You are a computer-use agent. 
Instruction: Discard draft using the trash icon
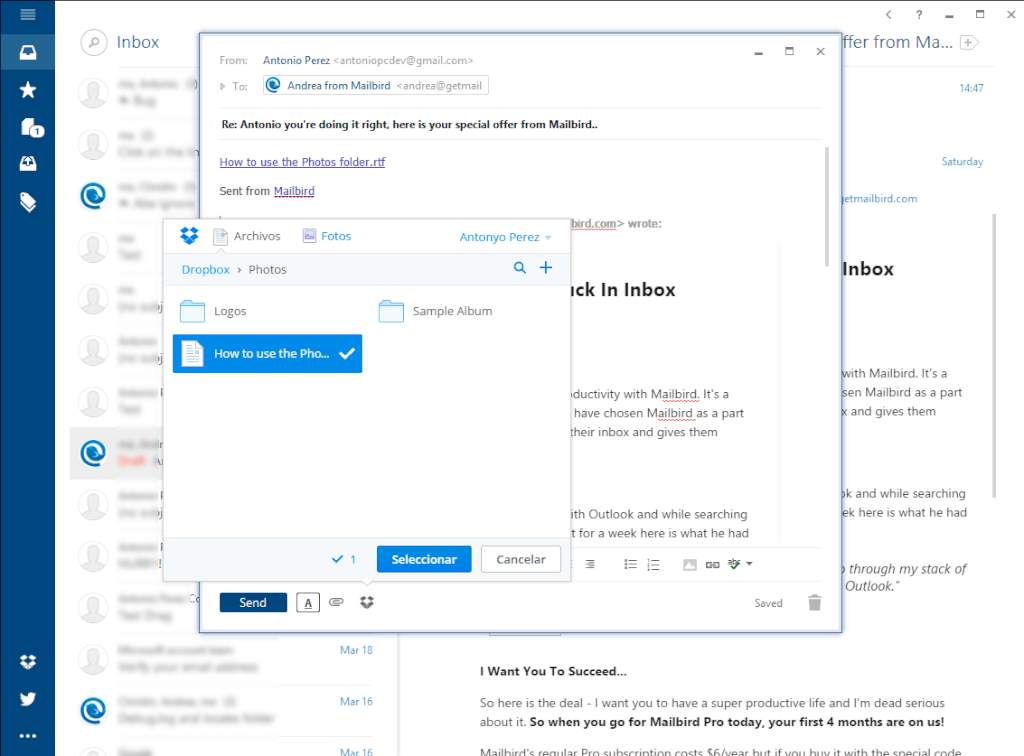[814, 603]
